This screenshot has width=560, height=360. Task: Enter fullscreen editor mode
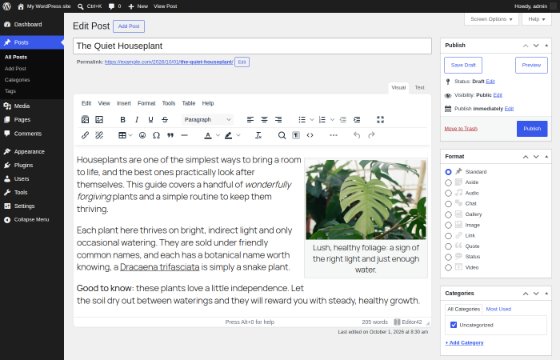[x=380, y=120]
